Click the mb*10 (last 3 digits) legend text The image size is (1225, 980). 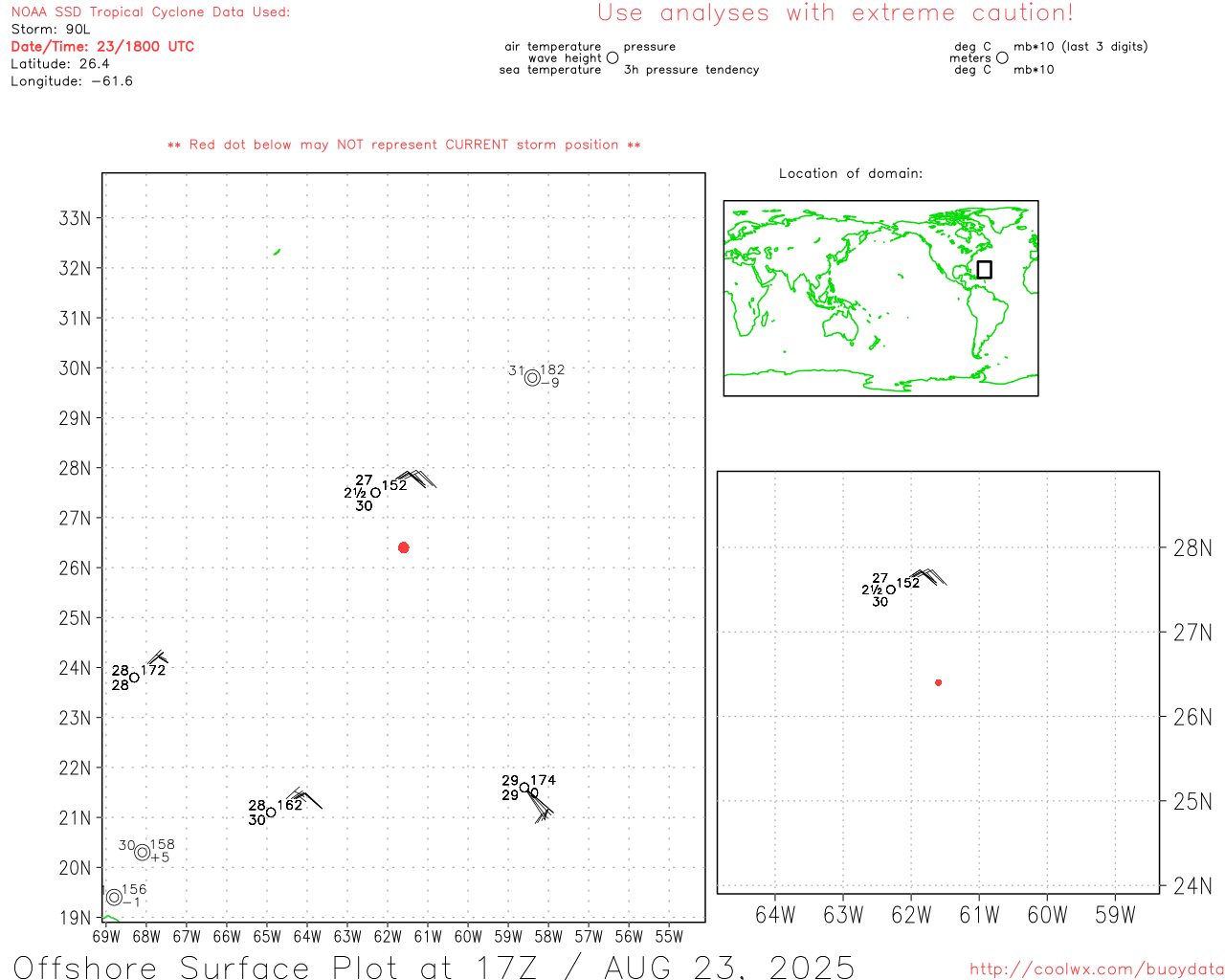[1080, 46]
